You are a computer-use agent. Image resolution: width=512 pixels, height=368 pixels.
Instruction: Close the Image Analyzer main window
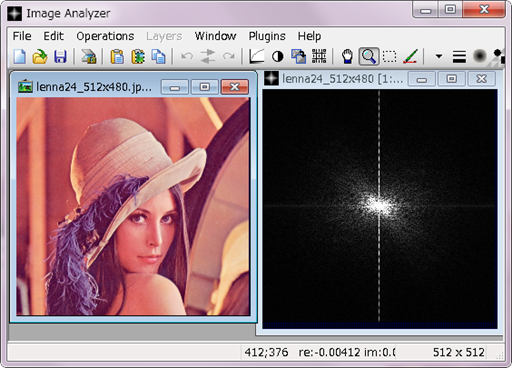(x=484, y=10)
